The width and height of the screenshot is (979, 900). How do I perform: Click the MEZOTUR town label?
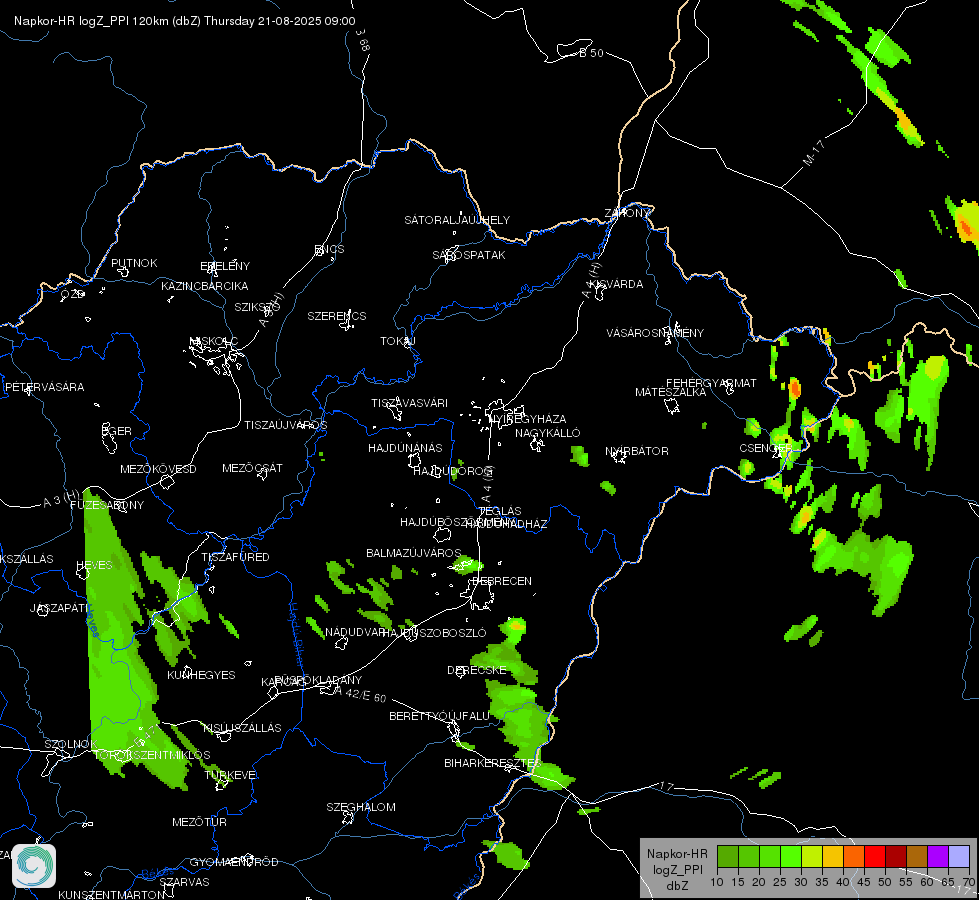point(199,823)
